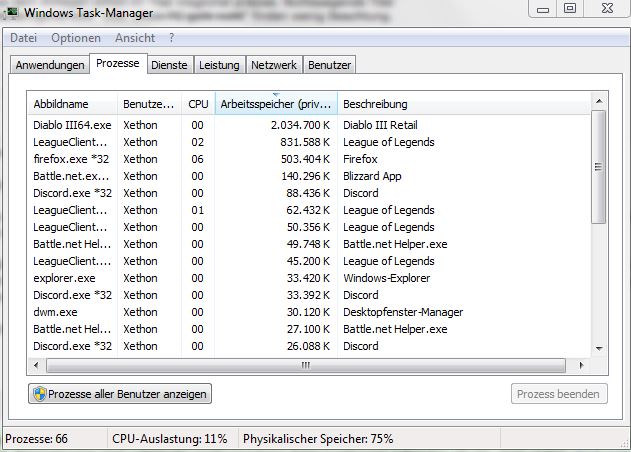The width and height of the screenshot is (631, 452).
Task: Select the firefox.exe *32 process
Action: click(309, 159)
